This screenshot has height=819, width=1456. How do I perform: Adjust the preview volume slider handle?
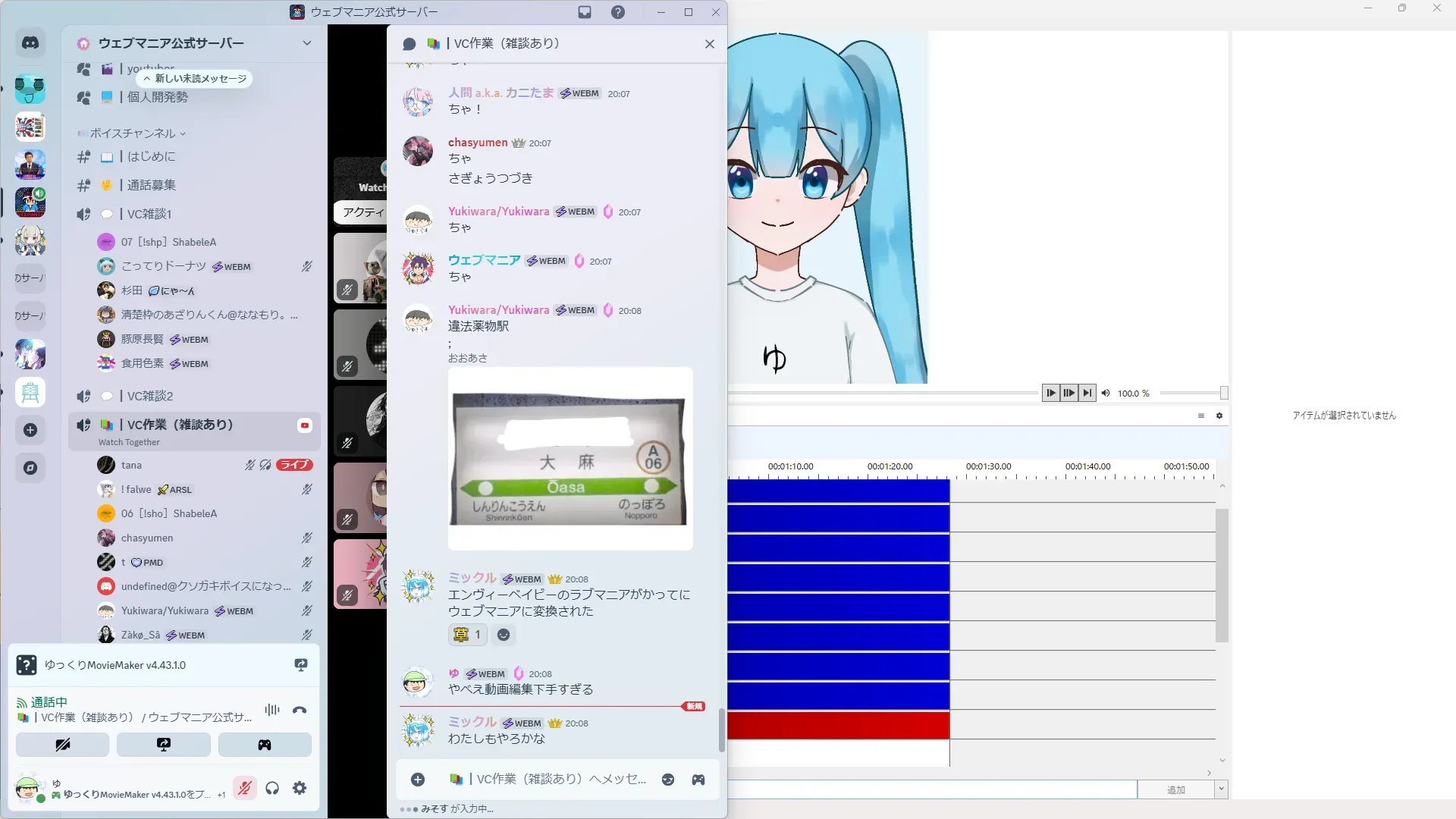click(x=1223, y=393)
